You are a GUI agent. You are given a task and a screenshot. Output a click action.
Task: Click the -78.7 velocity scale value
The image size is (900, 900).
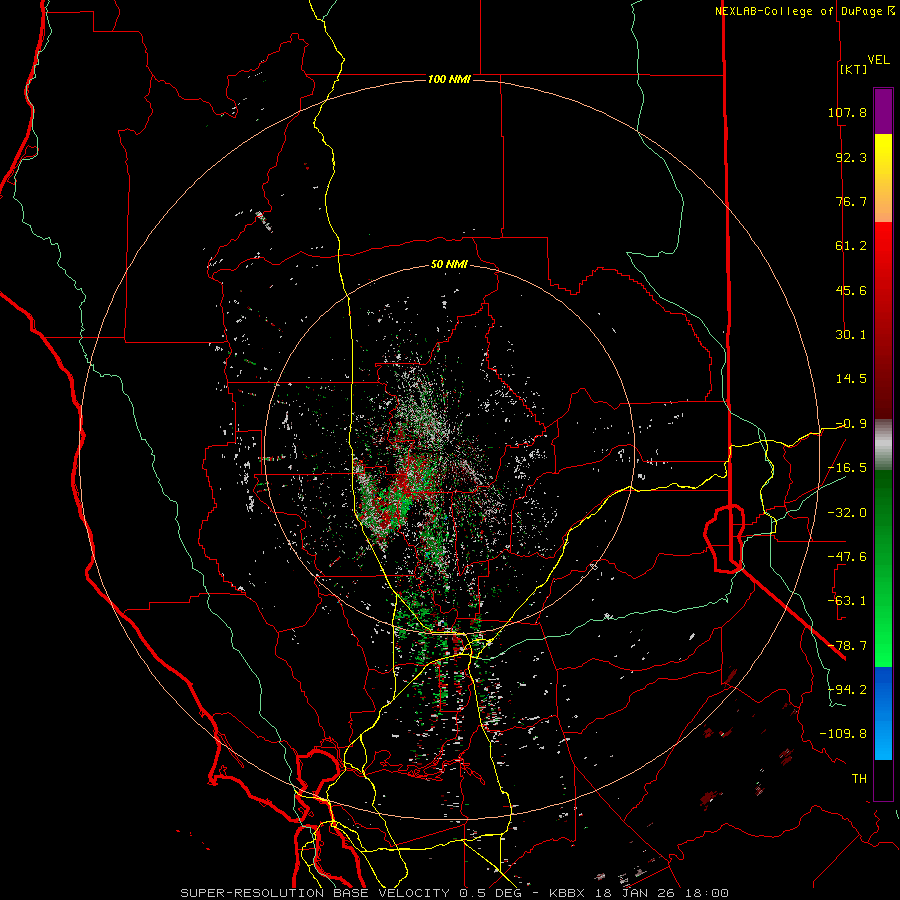pyautogui.click(x=847, y=646)
